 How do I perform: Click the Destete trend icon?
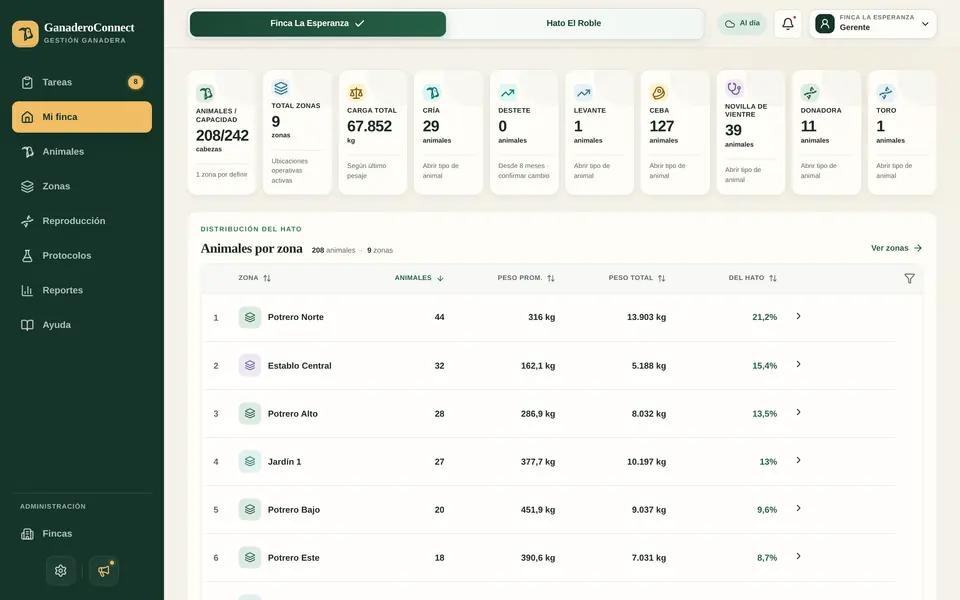(508, 92)
